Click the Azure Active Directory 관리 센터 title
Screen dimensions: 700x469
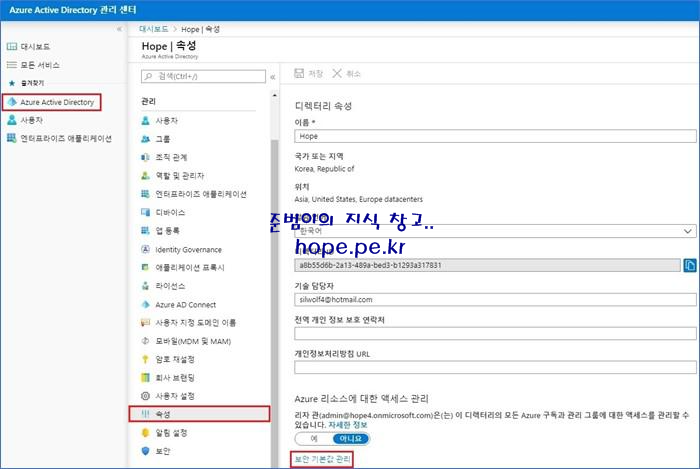tap(73, 10)
